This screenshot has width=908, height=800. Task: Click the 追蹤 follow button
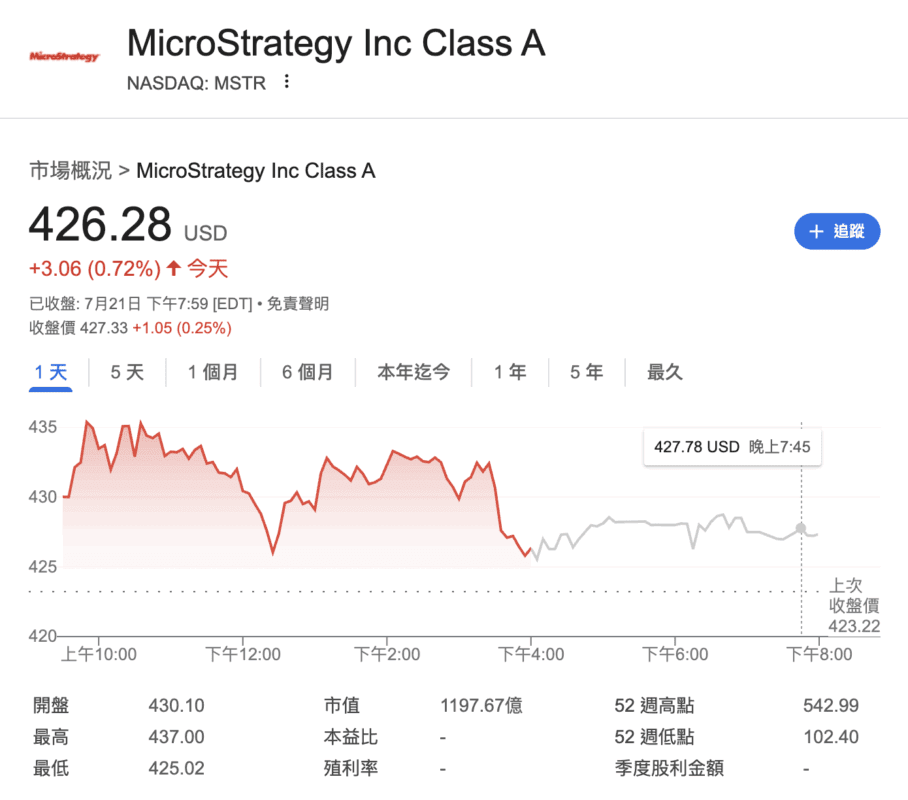pos(837,231)
